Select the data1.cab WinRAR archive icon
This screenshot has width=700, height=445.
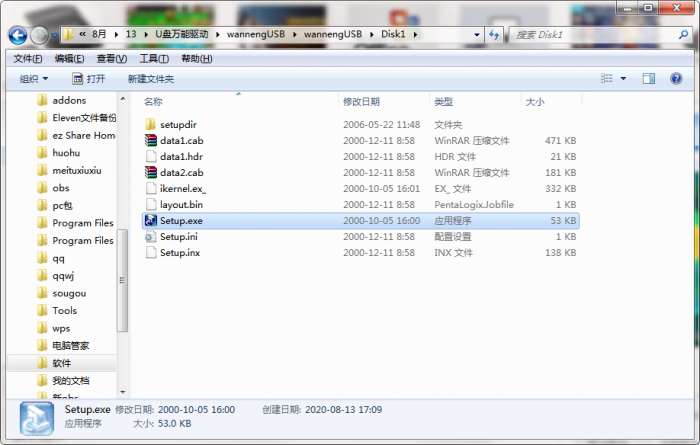point(151,141)
